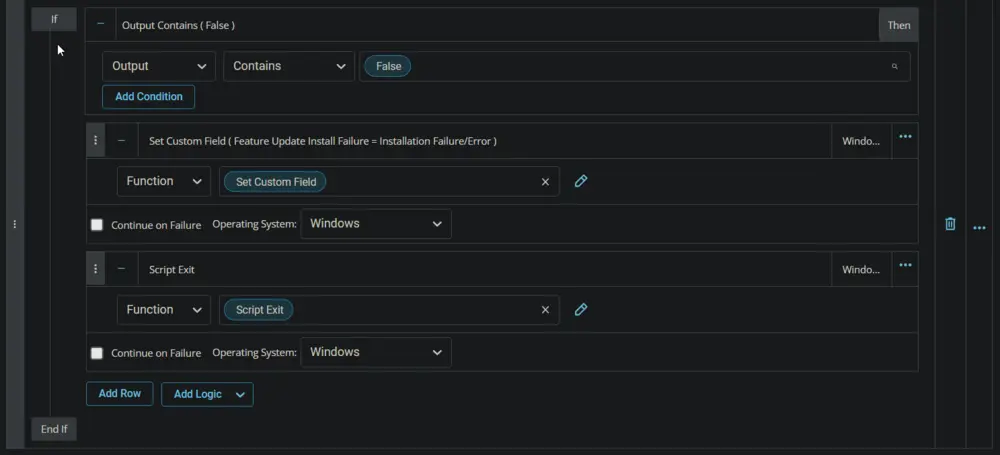Click the outer block drag handle on left edge
The height and width of the screenshot is (455, 1000).
coord(15,225)
